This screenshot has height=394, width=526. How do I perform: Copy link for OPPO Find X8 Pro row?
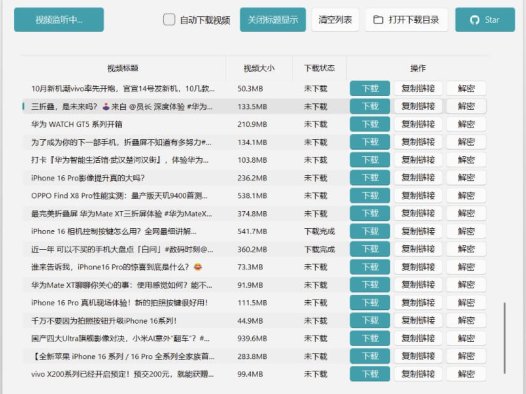pyautogui.click(x=418, y=195)
